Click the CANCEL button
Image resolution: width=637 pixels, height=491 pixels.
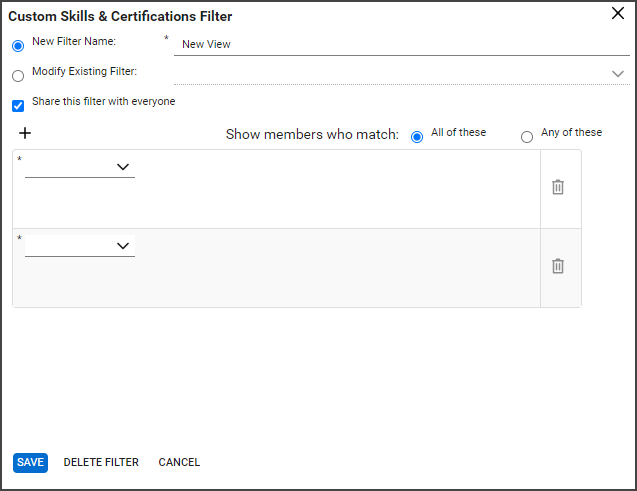click(x=179, y=463)
